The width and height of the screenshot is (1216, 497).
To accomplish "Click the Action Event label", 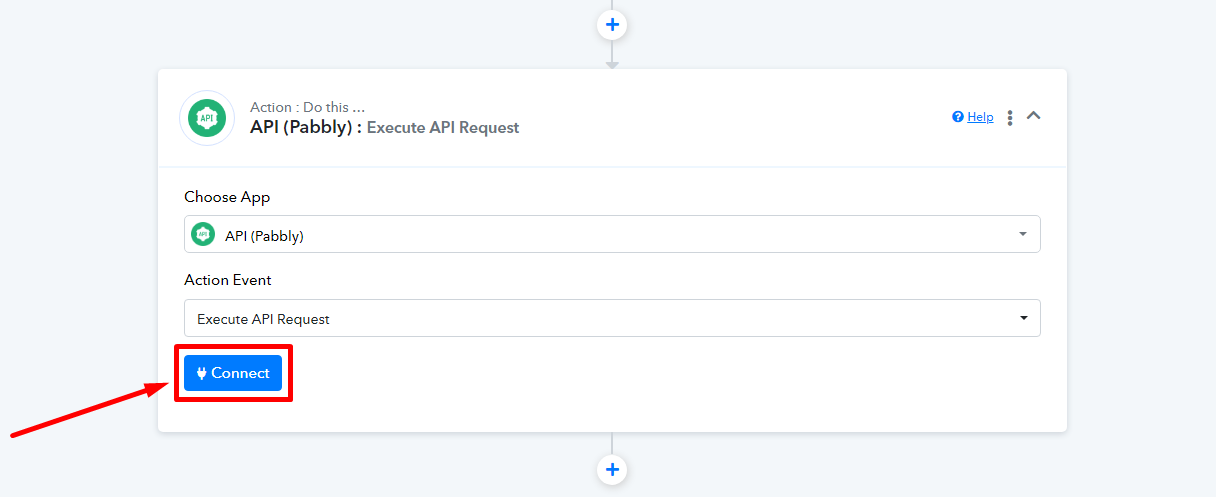I will 228,280.
